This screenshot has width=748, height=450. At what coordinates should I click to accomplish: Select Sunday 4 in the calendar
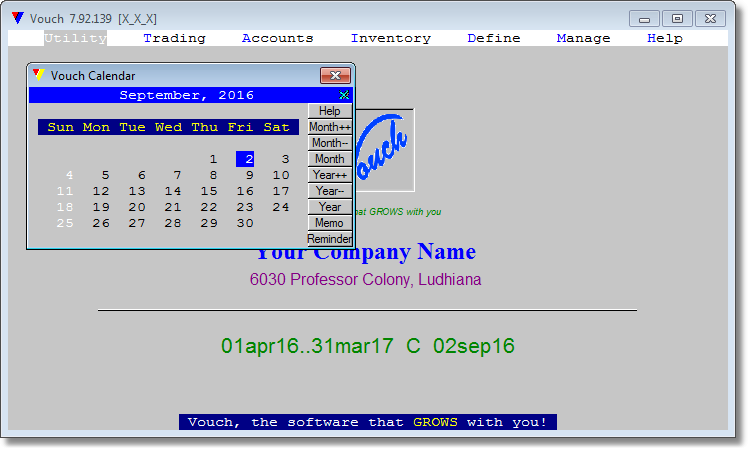pyautogui.click(x=70, y=175)
